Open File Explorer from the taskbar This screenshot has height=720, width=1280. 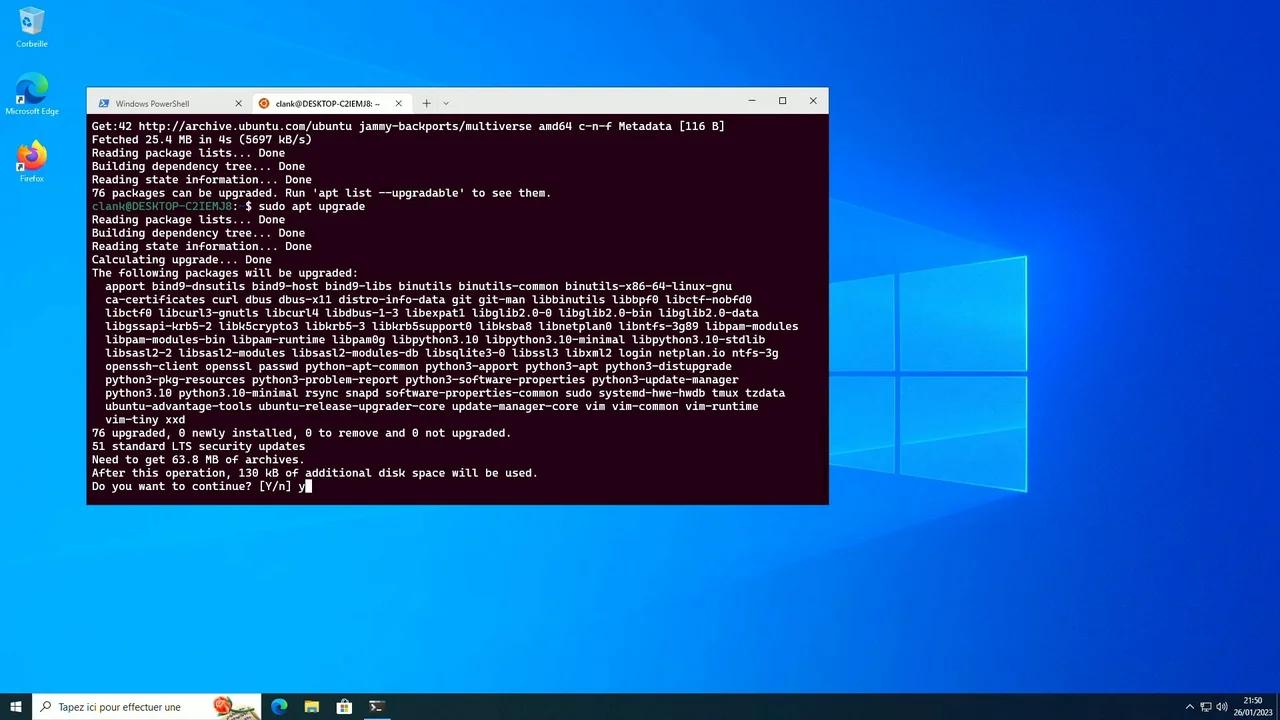tap(311, 707)
